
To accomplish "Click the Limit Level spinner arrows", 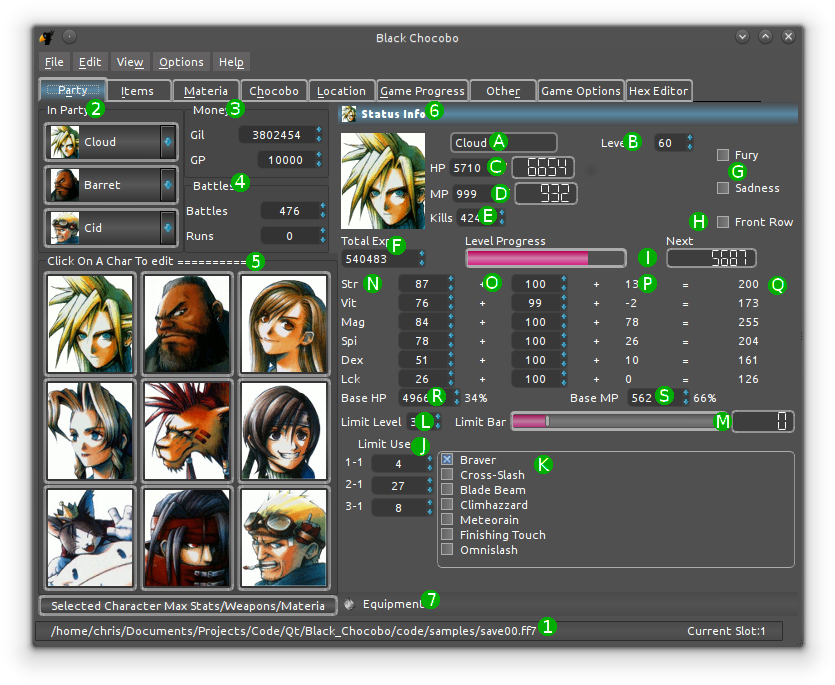I will click(x=438, y=422).
